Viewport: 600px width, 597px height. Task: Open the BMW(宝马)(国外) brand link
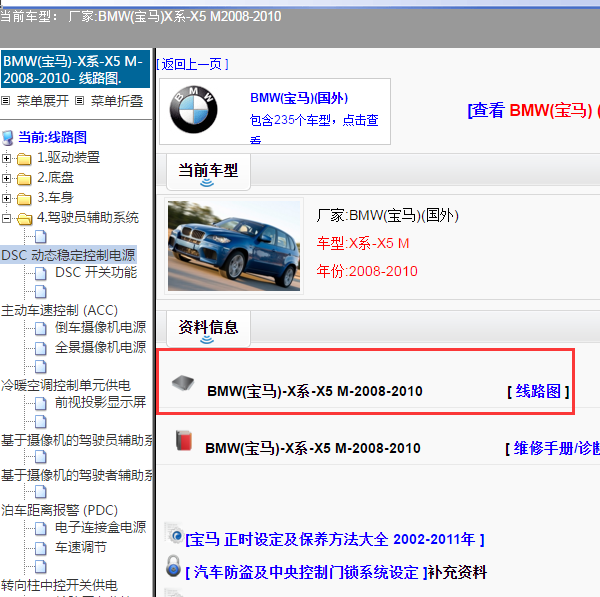coord(299,98)
